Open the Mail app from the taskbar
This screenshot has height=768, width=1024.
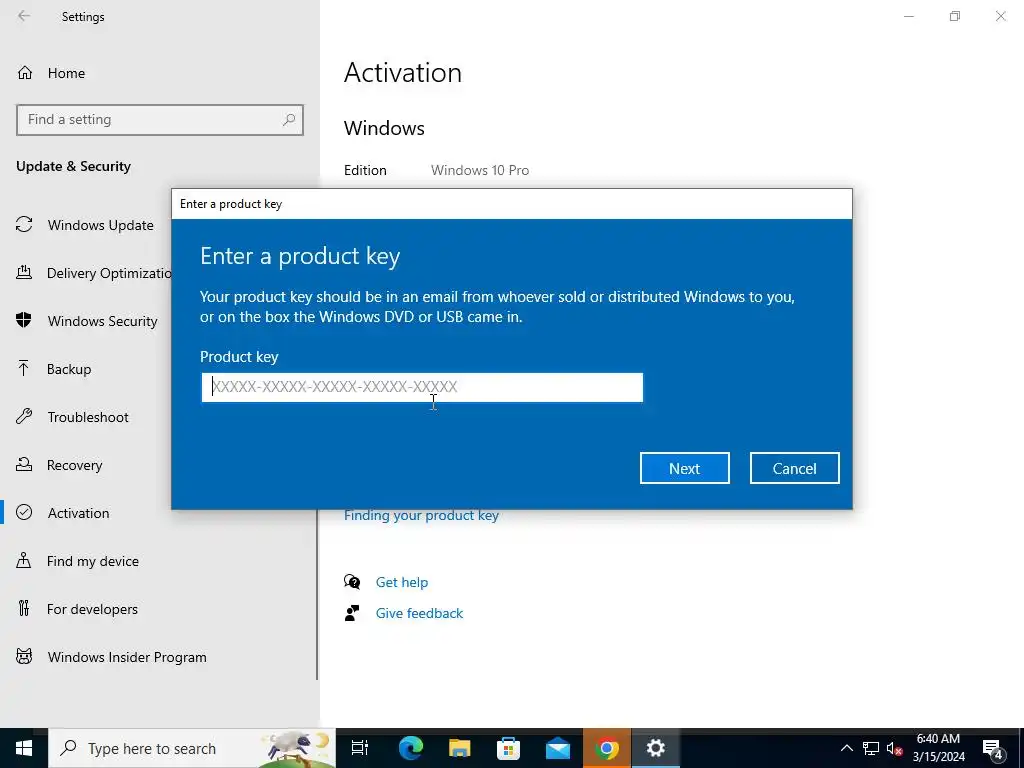click(x=558, y=748)
